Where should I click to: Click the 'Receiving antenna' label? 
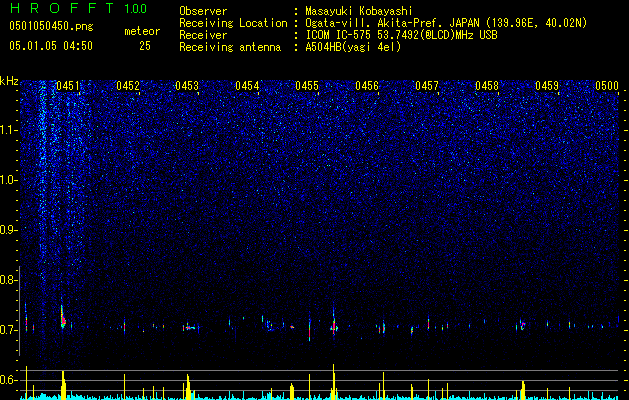pos(230,47)
